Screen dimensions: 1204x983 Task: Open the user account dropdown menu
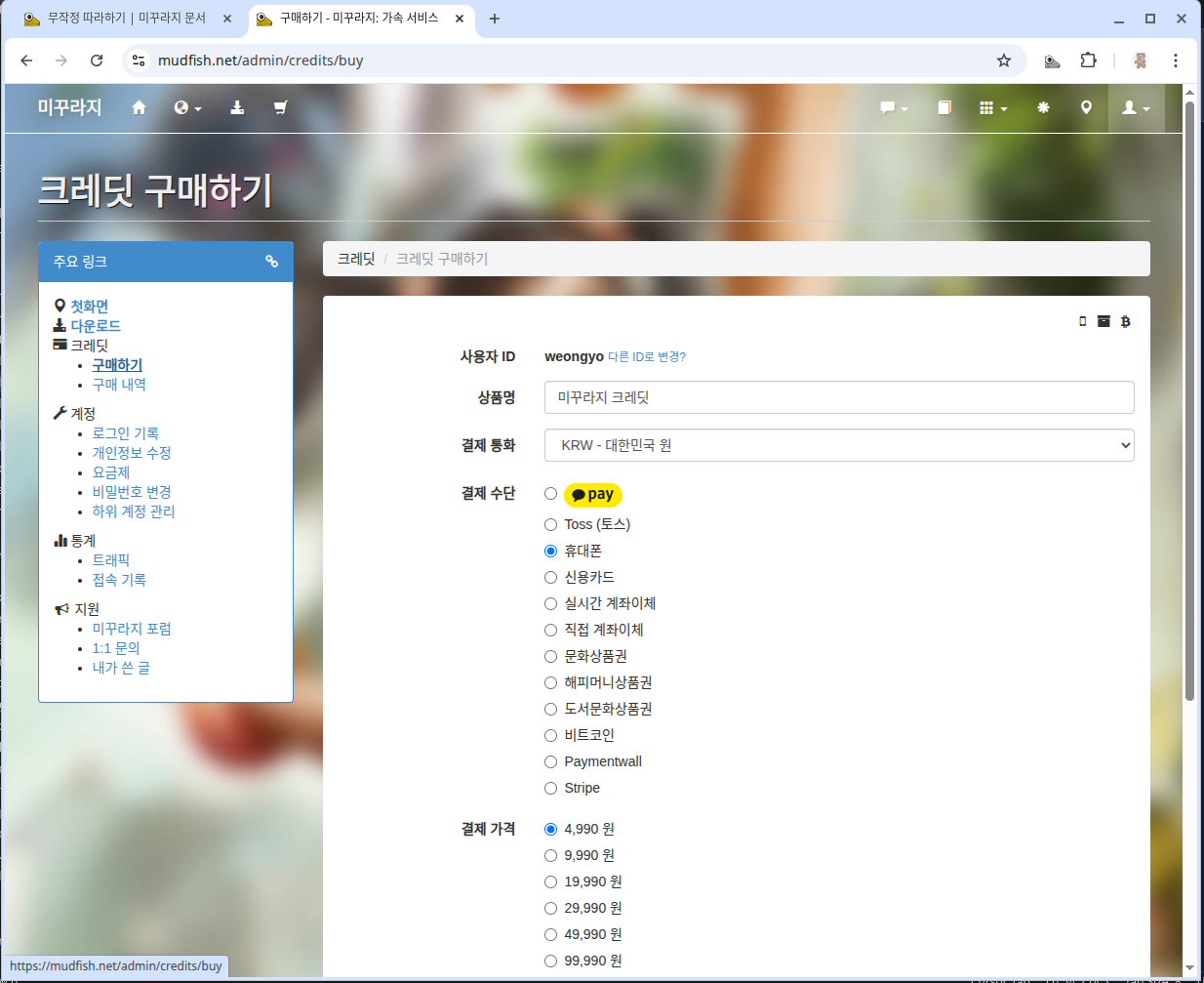tap(1136, 107)
